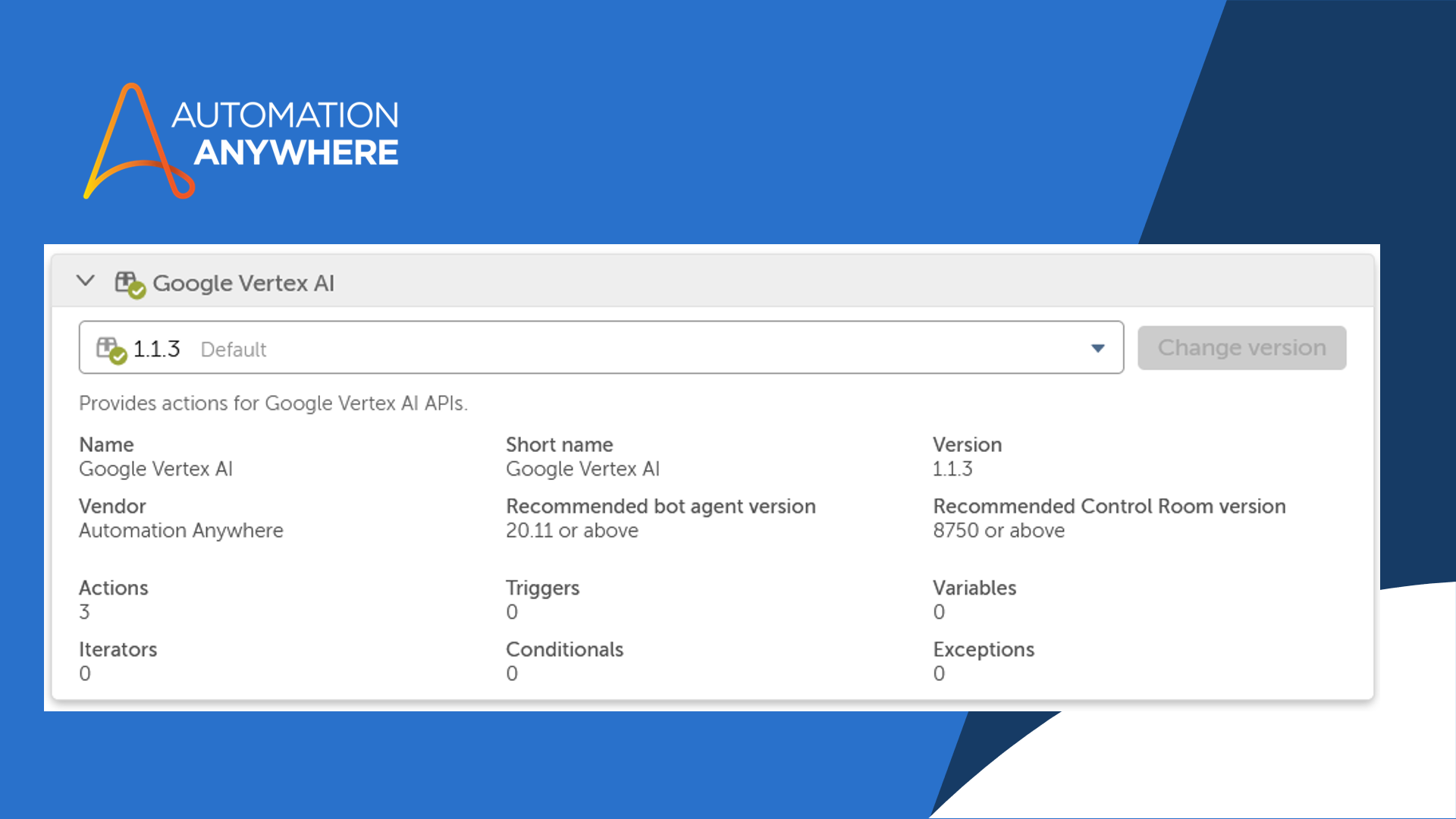Click the Actions count value 3
This screenshot has height=819, width=1456.
(x=84, y=612)
